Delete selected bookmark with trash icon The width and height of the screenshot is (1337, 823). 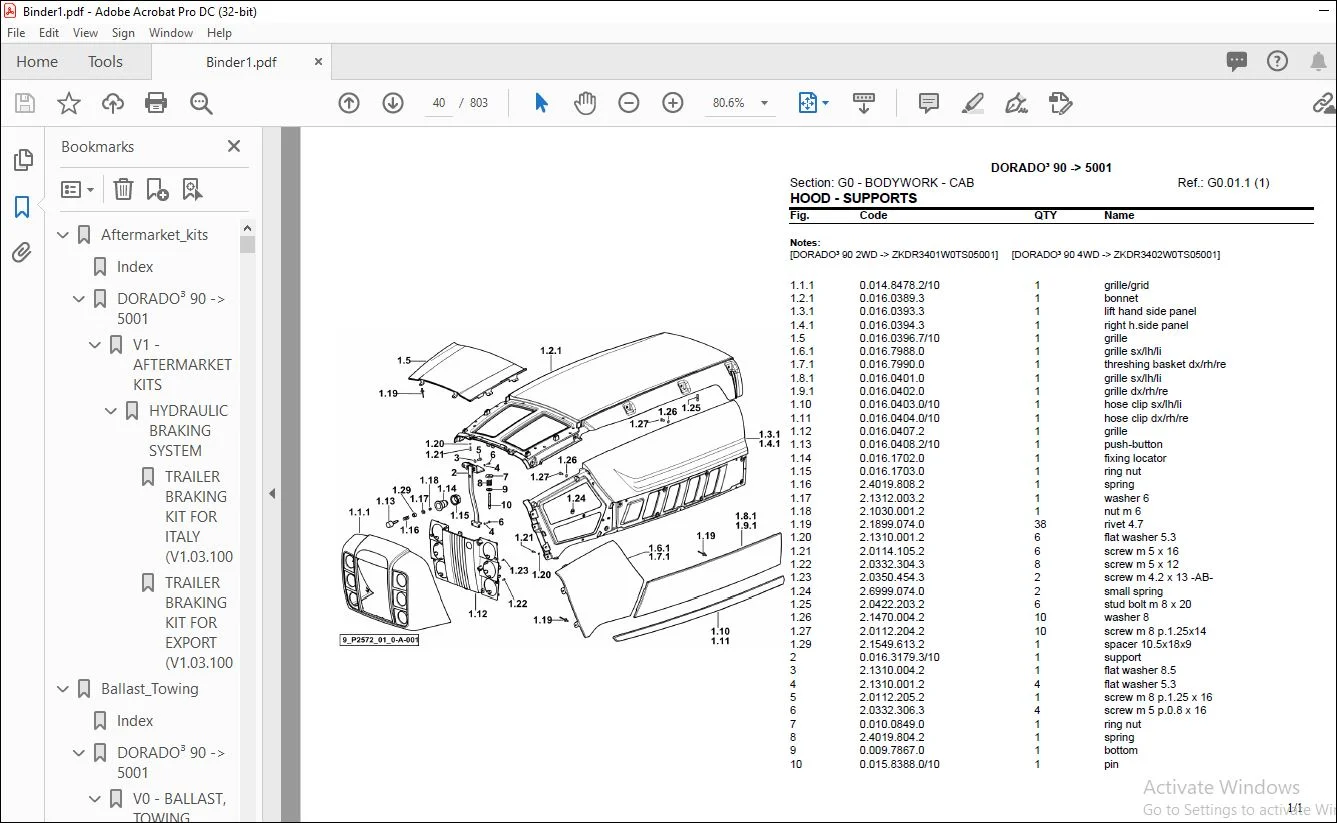[x=123, y=189]
